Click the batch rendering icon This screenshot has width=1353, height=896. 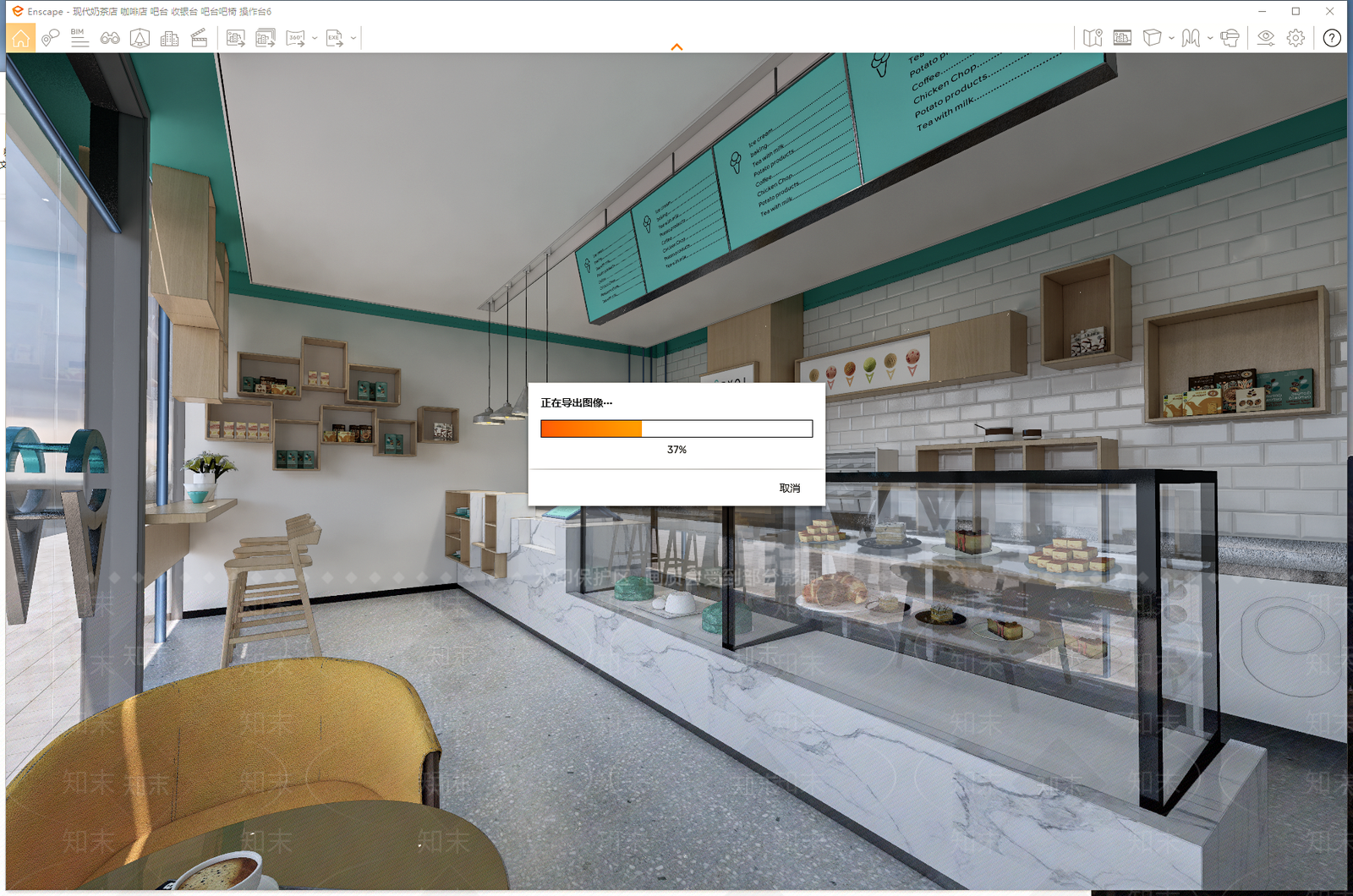click(266, 38)
